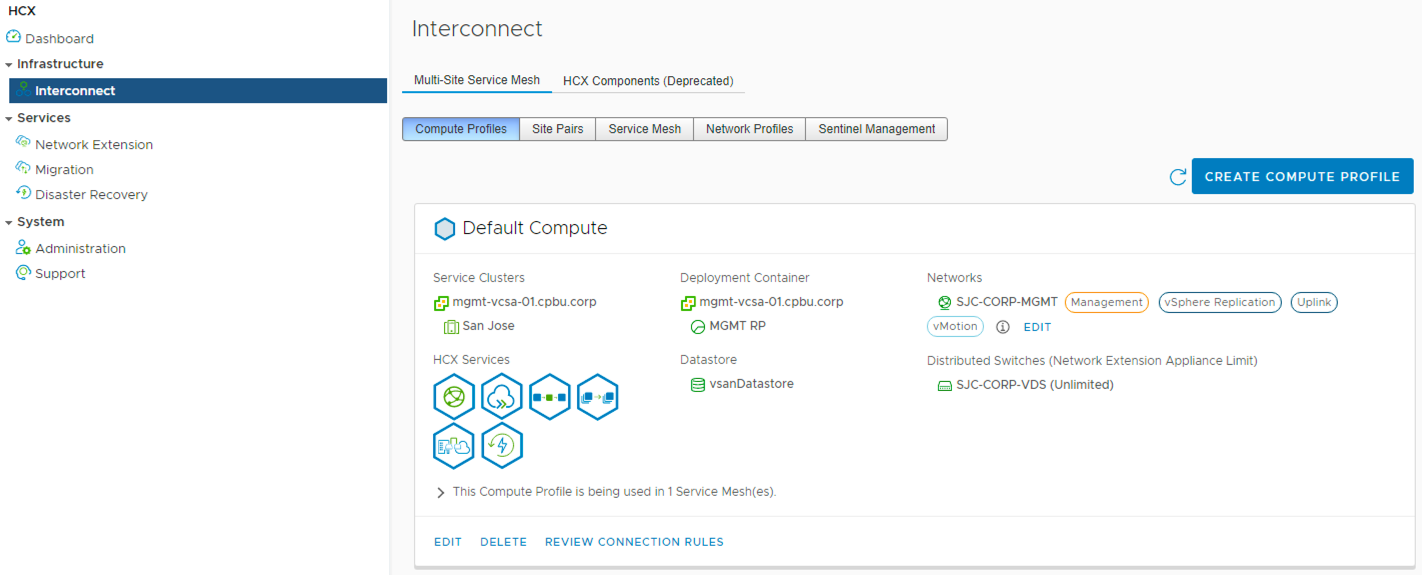Screen dimensions: 1422x575
Task: Expand the Service Mesh usage details chevron
Action: [x=441, y=492]
